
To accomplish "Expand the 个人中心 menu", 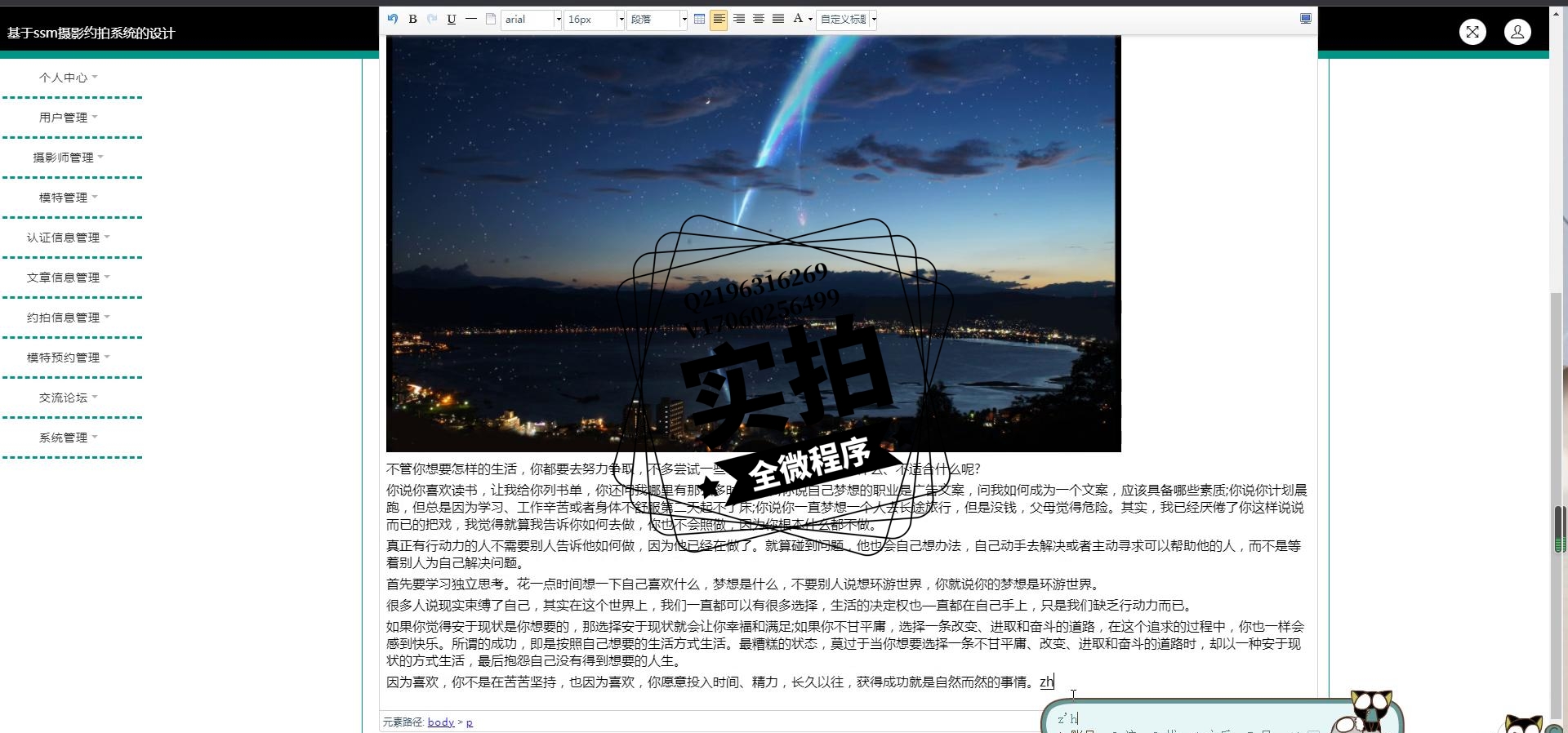I will pyautogui.click(x=69, y=78).
